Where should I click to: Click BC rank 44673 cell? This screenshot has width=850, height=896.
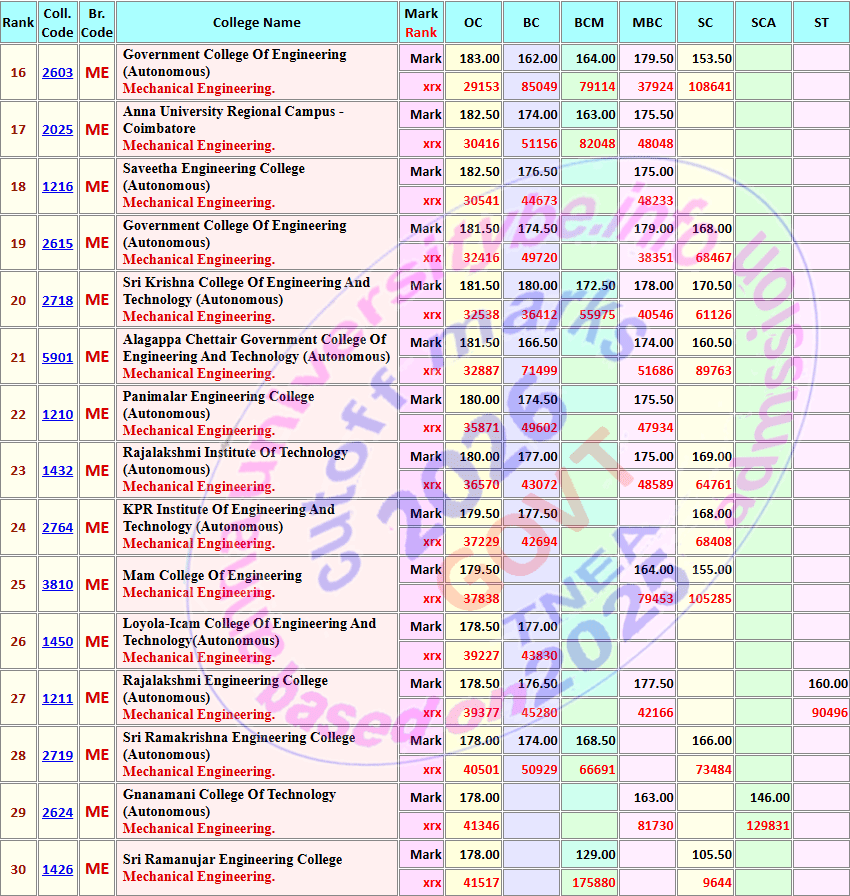[x=531, y=201]
